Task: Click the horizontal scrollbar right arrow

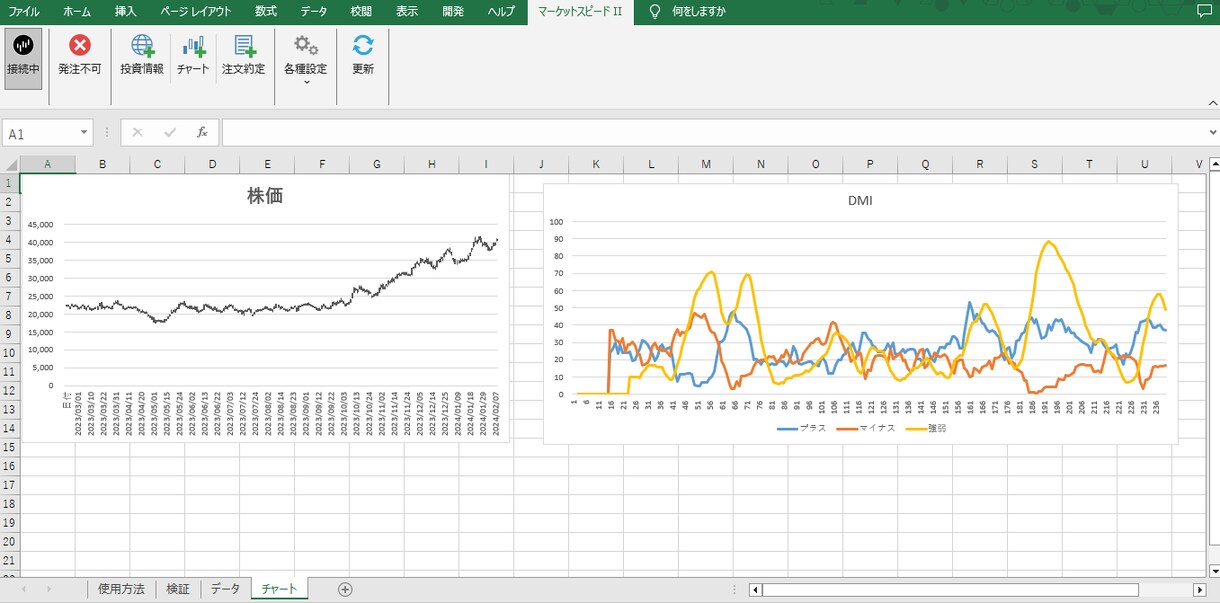Action: coord(1199,590)
